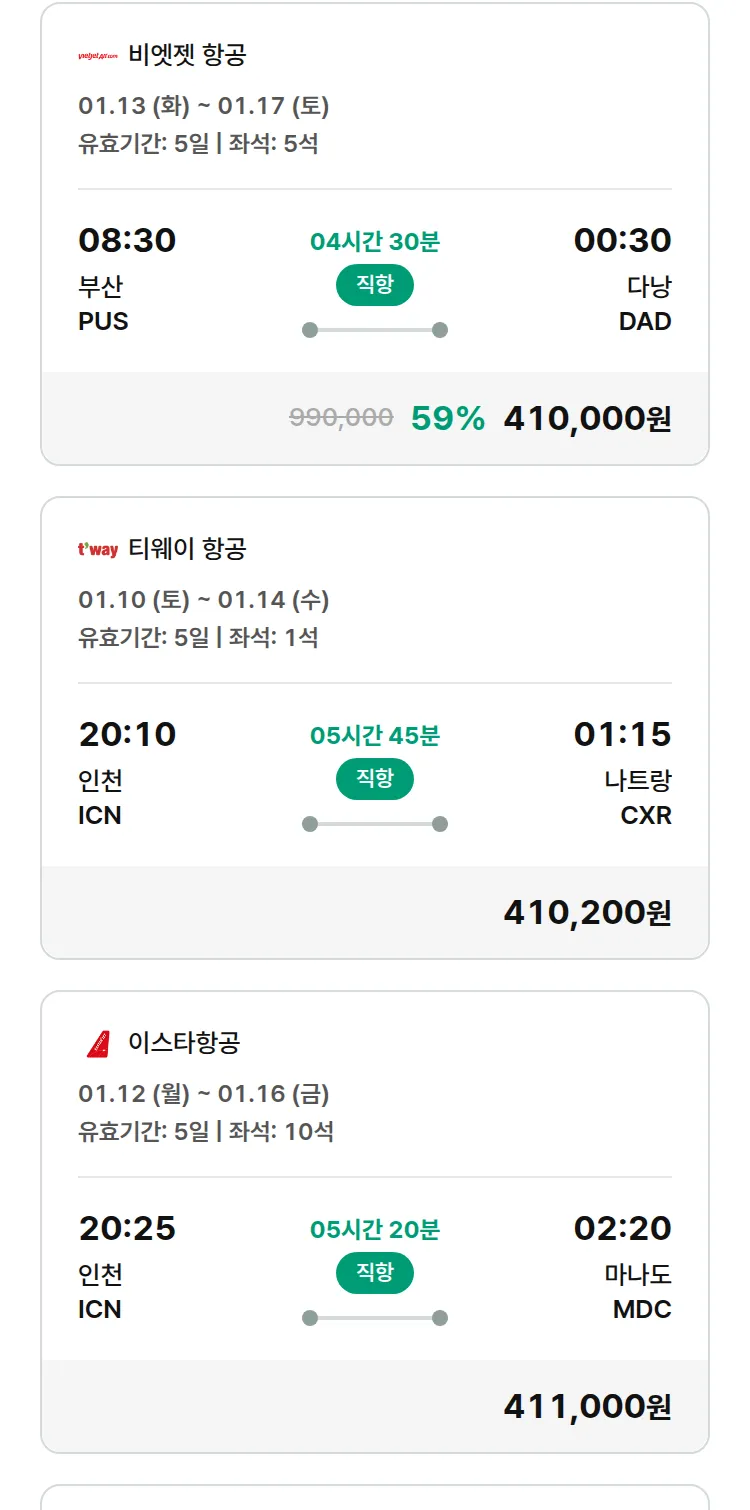Click the 나트랑 CXR destination

click(638, 797)
